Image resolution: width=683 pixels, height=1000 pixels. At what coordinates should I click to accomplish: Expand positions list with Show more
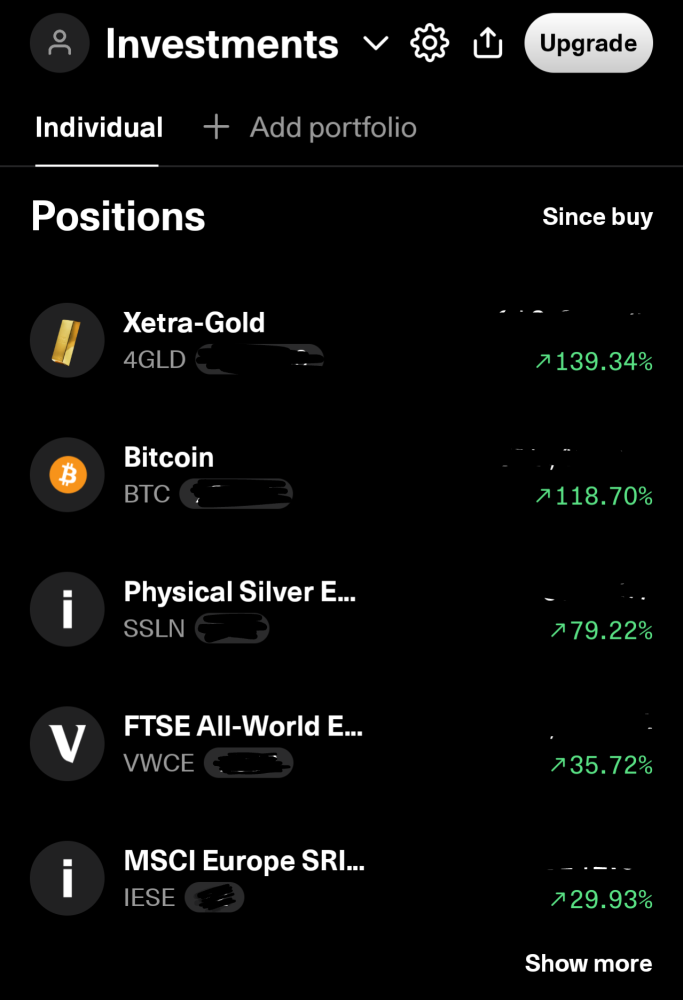click(x=588, y=963)
